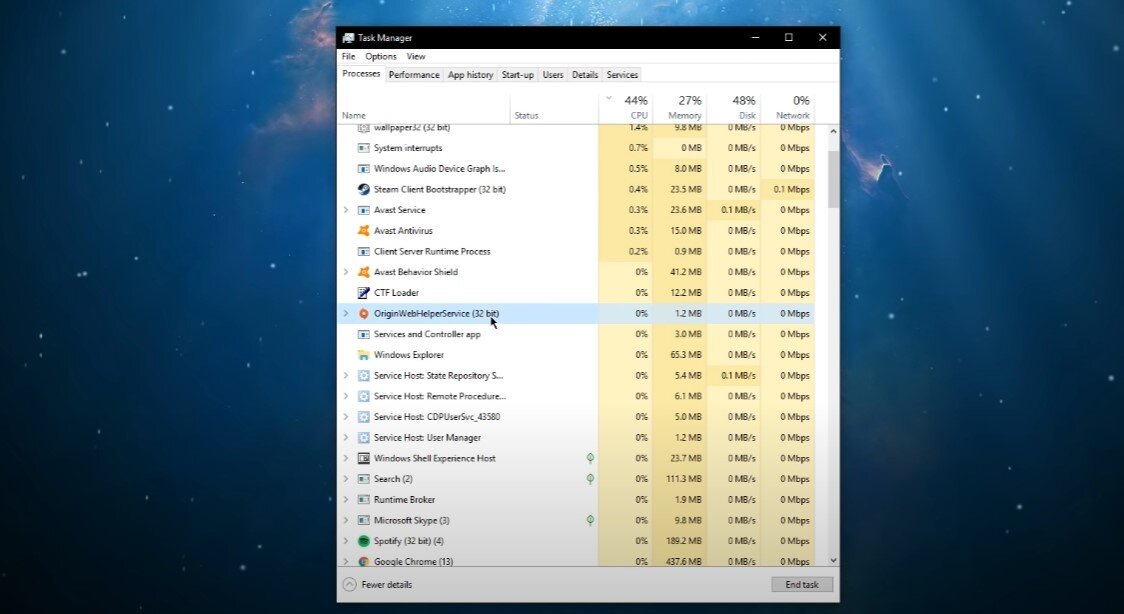
Task: Click the Client Server Runtime Process icon
Action: (363, 251)
